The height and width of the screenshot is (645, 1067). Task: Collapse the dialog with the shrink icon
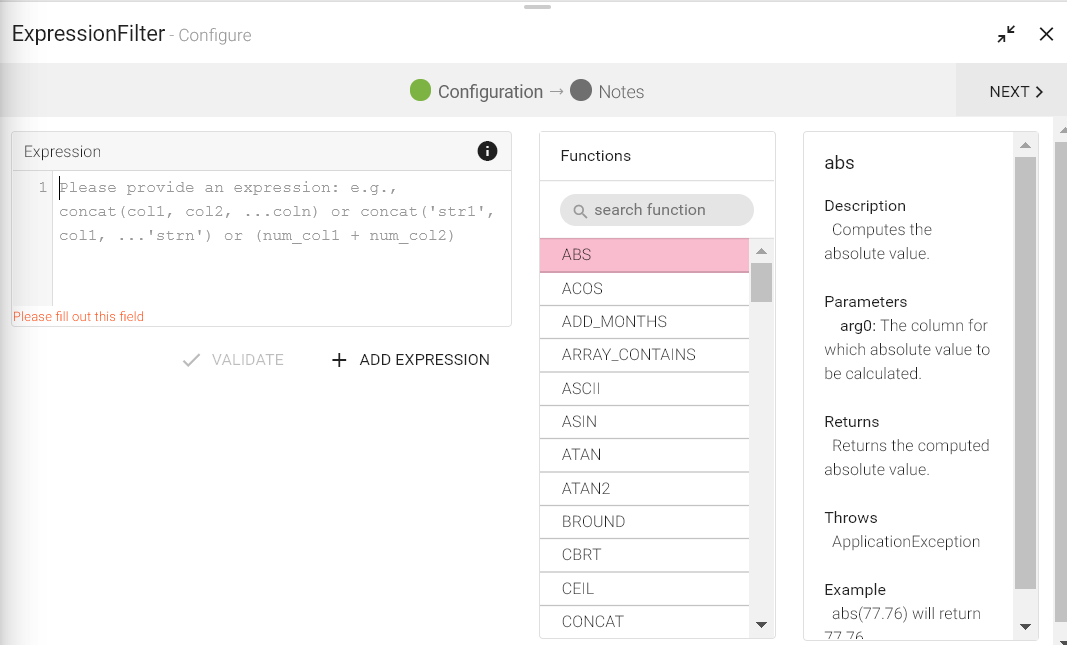(1006, 34)
